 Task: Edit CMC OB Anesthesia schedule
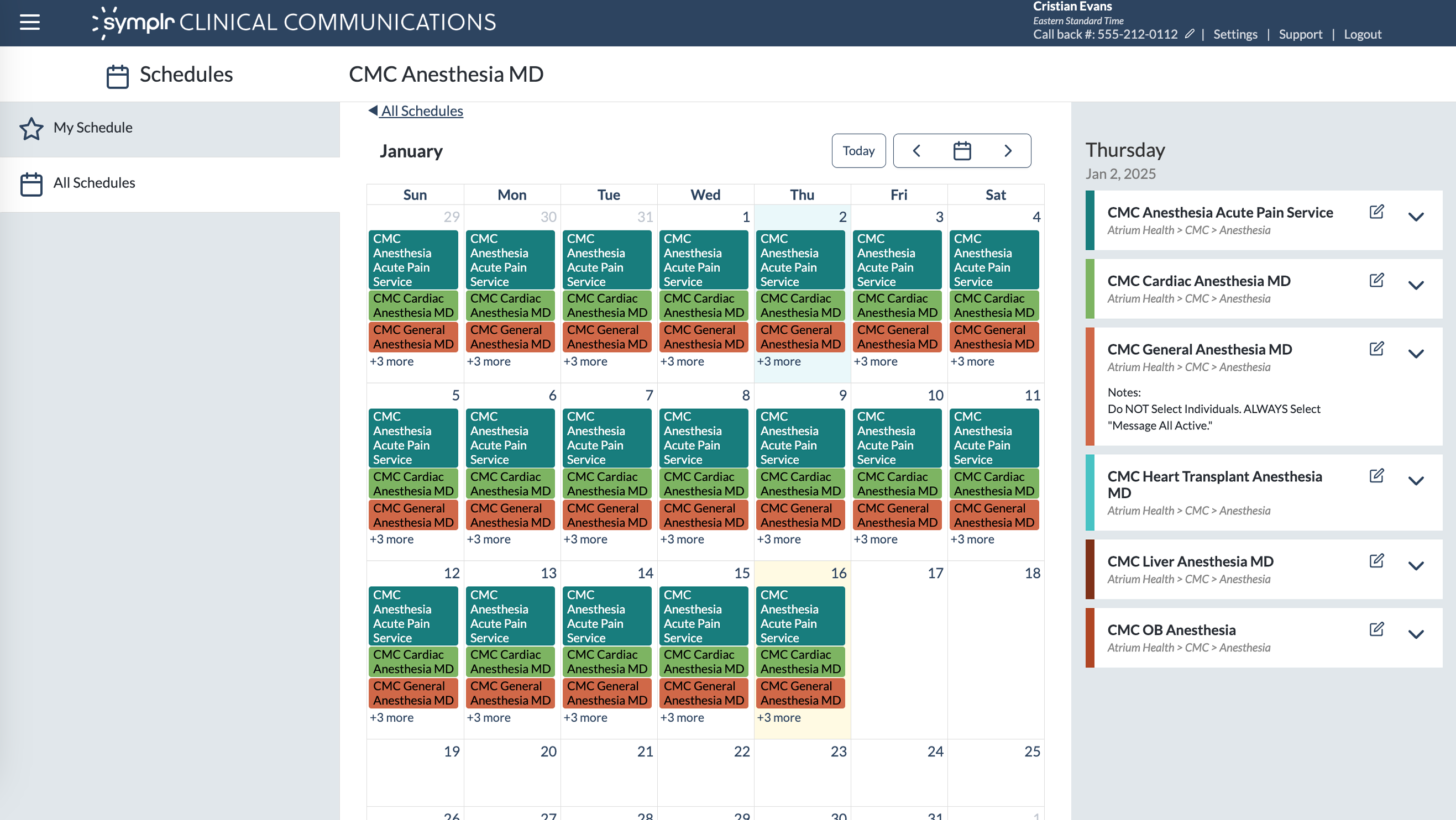pyautogui.click(x=1376, y=629)
